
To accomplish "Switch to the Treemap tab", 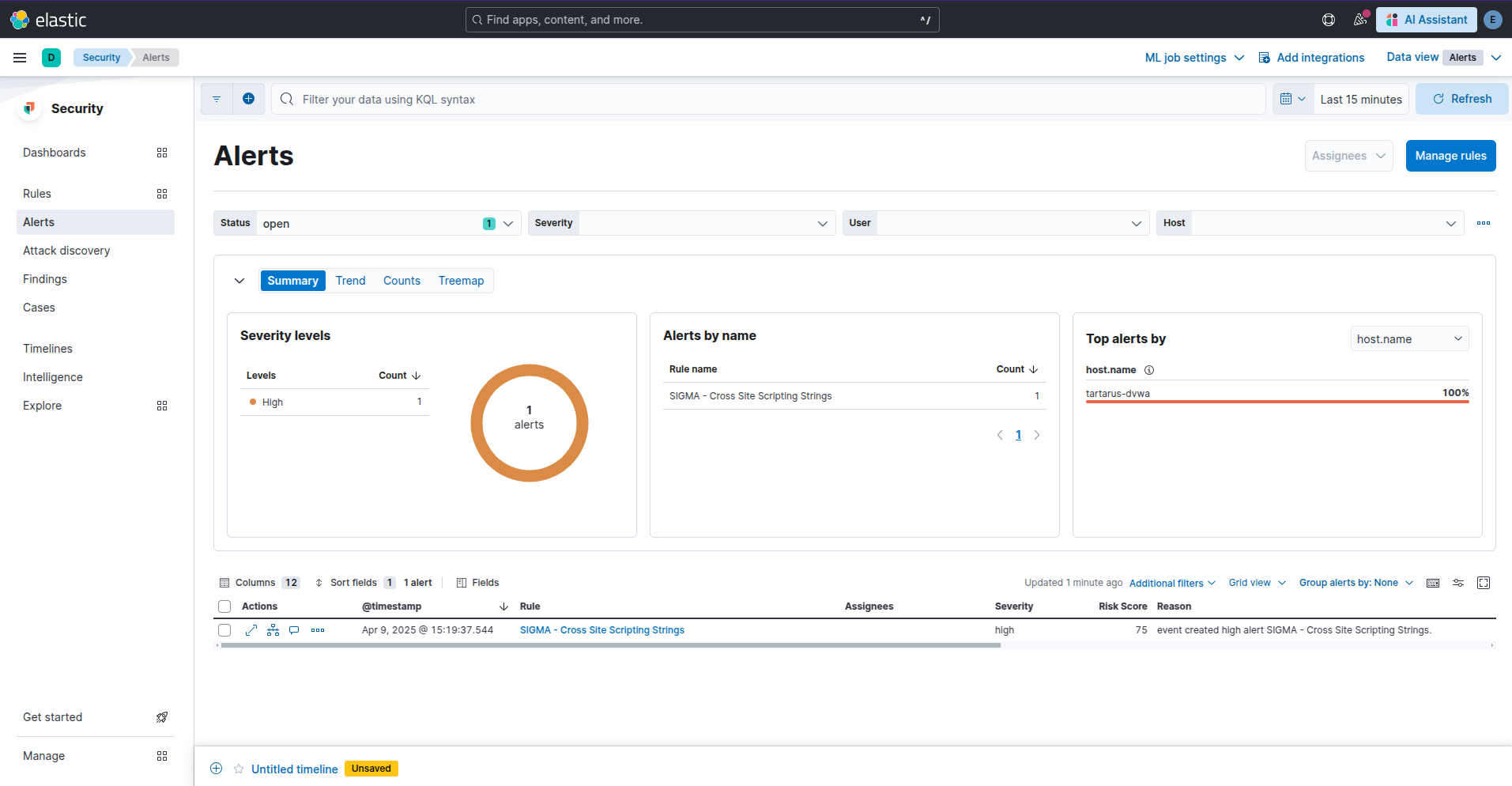I will [x=461, y=281].
